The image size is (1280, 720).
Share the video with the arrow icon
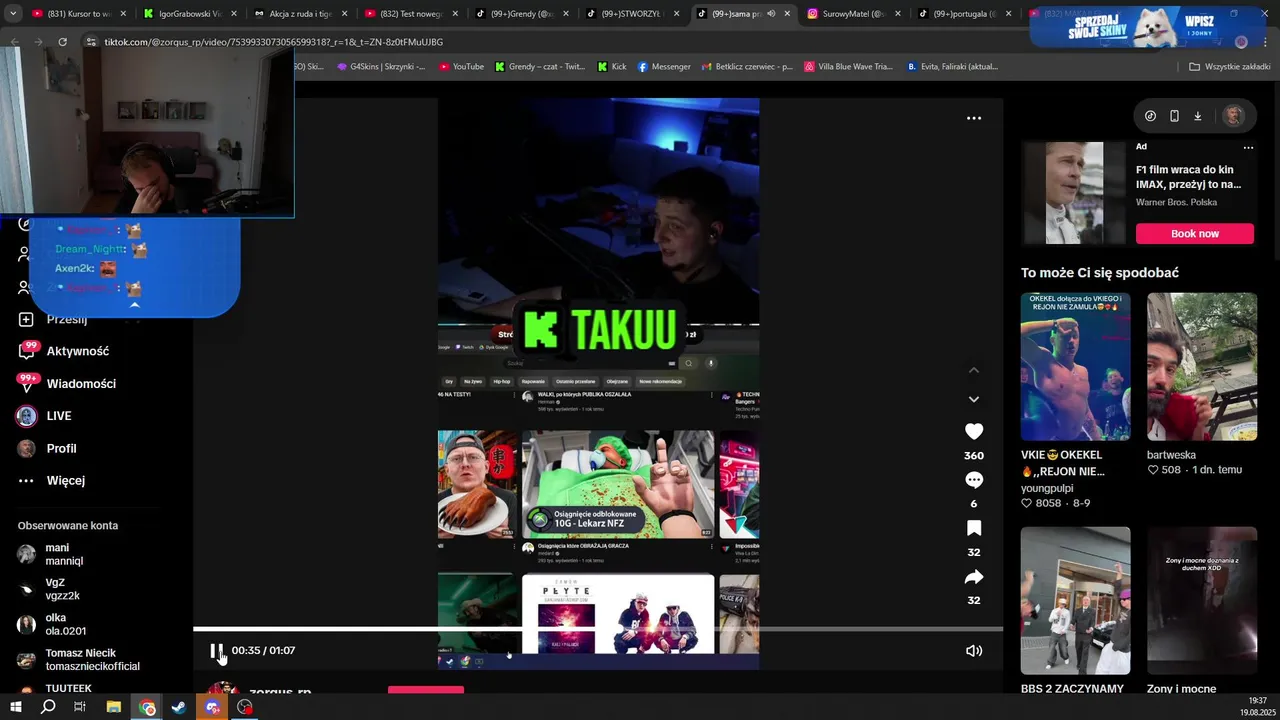tap(974, 577)
